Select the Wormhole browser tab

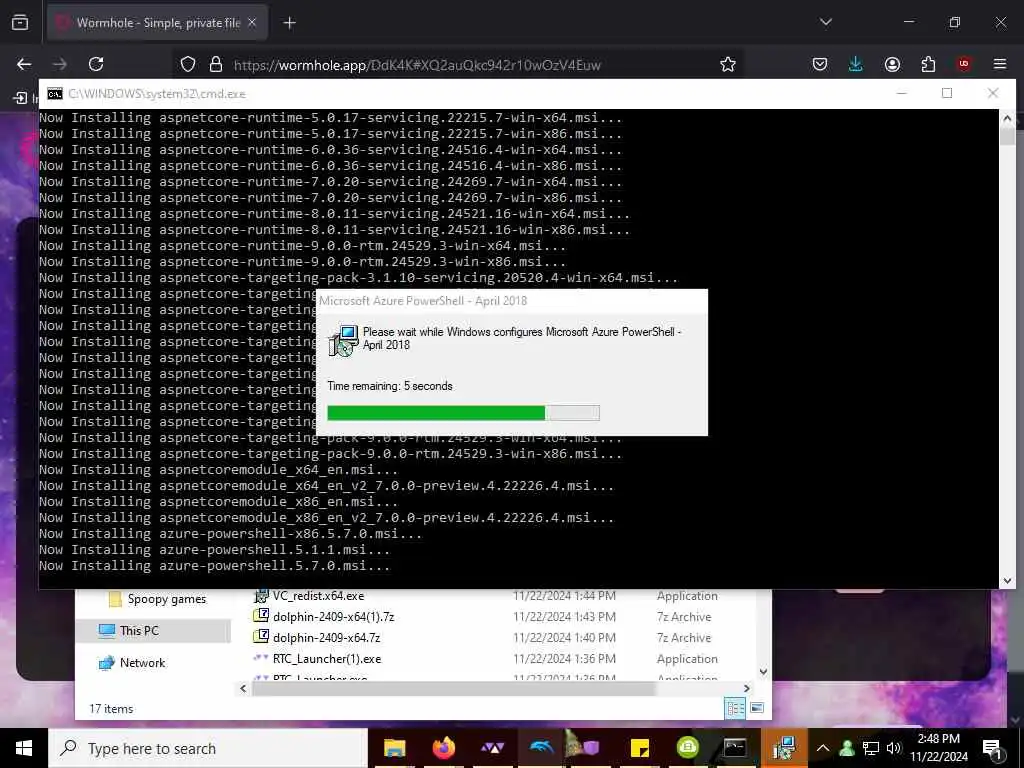[x=157, y=23]
